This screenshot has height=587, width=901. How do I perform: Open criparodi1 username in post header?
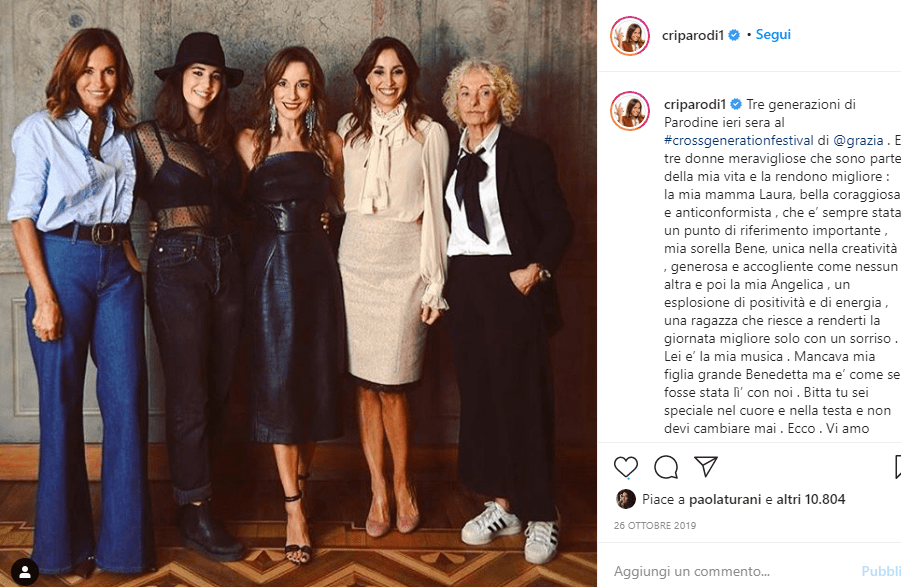(x=692, y=35)
